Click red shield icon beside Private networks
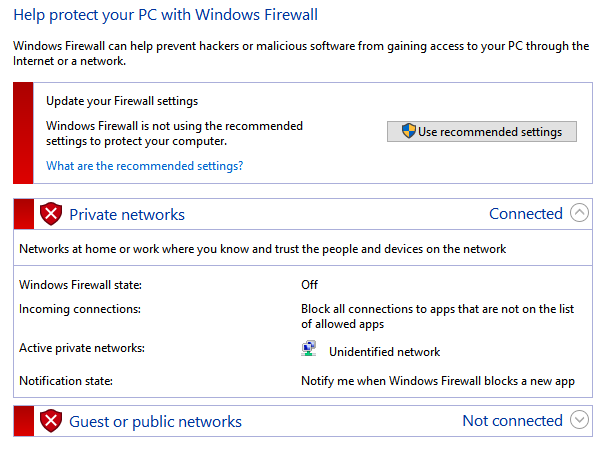This screenshot has width=611, height=462. coord(51,213)
